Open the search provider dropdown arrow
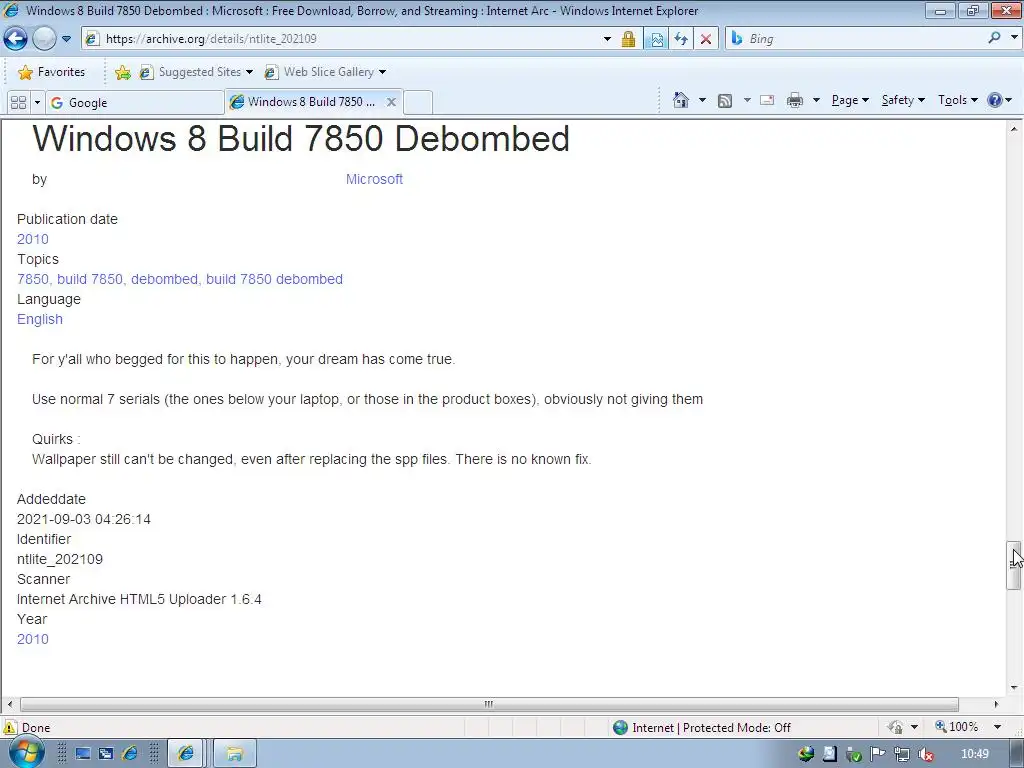Screen dimensions: 1024x768 (x=1014, y=38)
